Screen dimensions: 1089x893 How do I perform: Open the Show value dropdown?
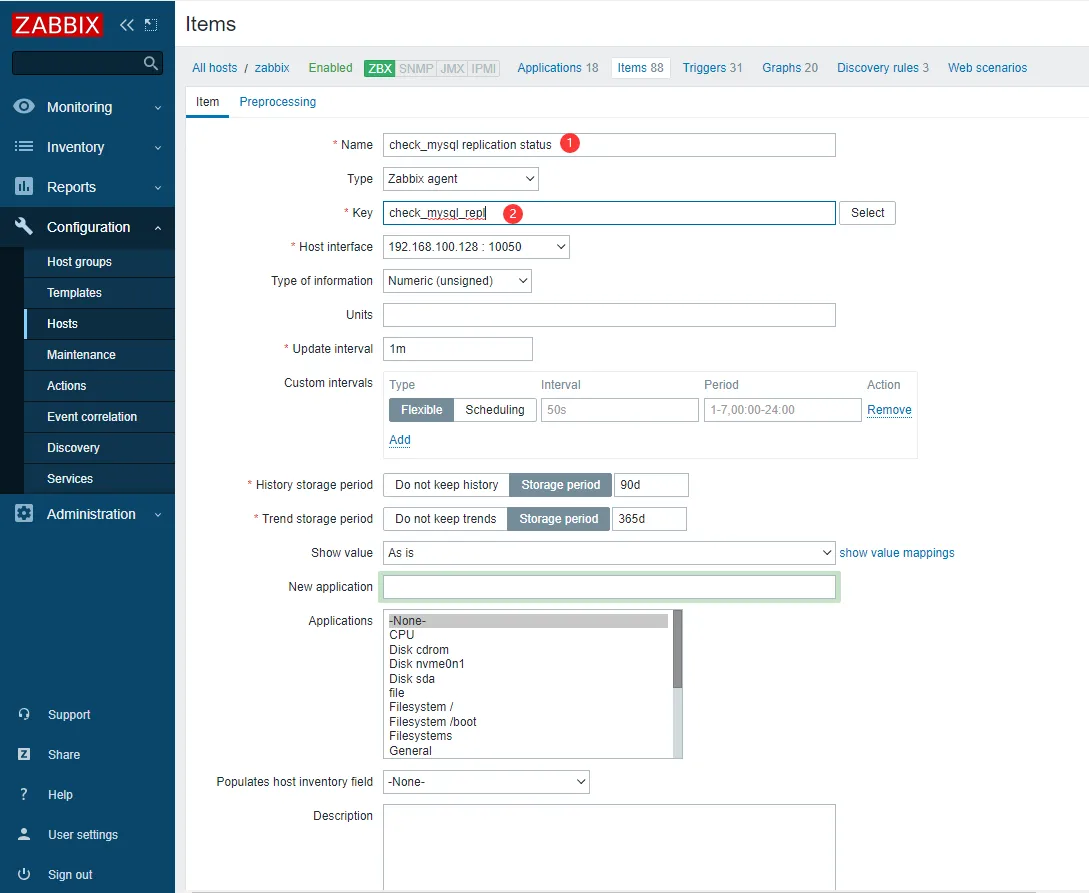point(608,553)
